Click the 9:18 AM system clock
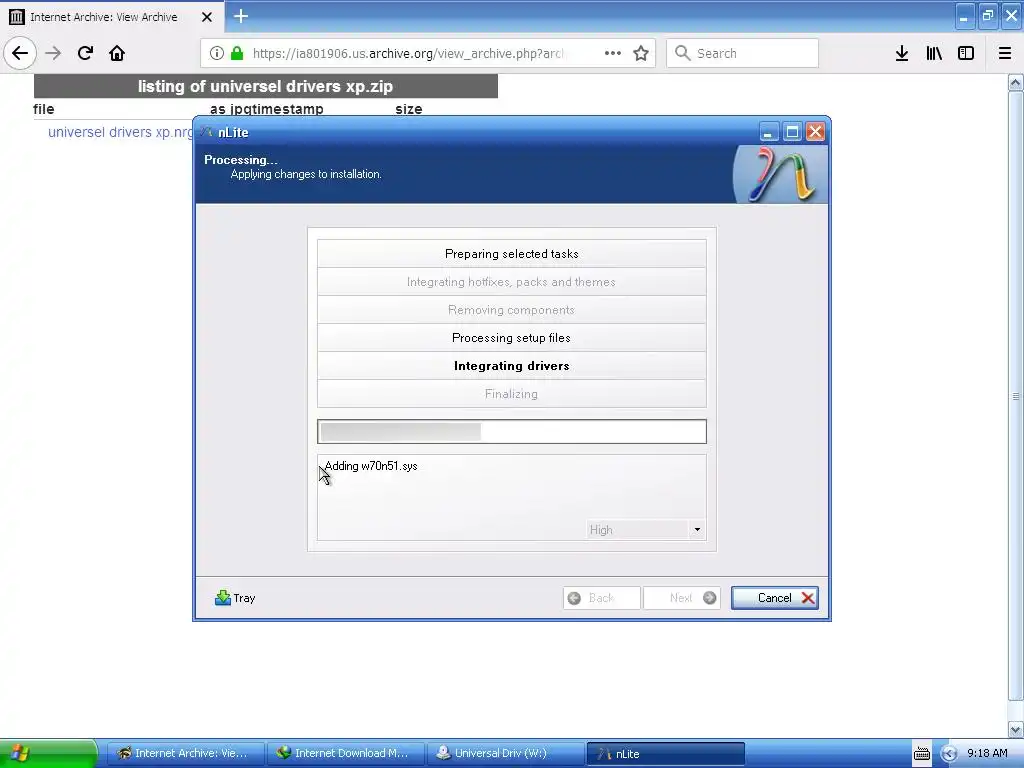This screenshot has width=1024, height=768. point(987,753)
